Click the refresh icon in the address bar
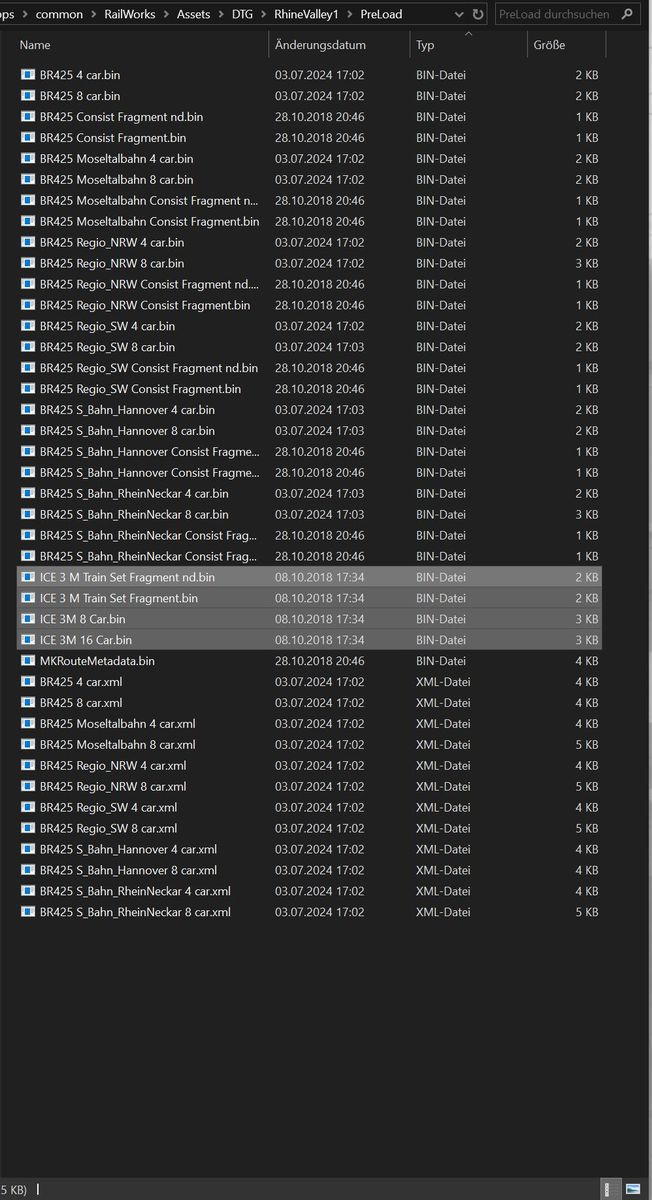This screenshot has width=652, height=1200. coord(478,15)
